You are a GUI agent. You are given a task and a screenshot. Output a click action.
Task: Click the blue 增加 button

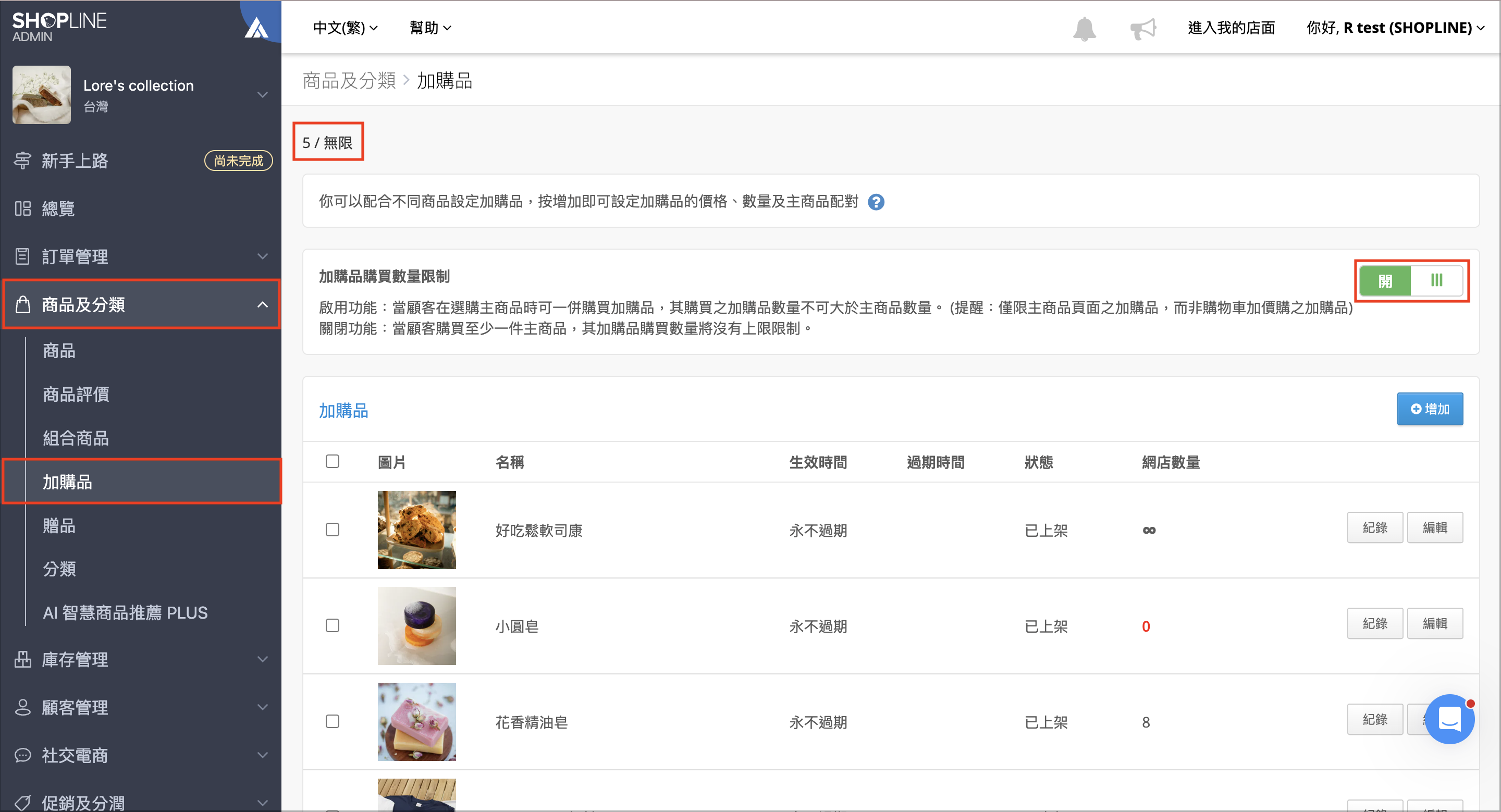[x=1429, y=409]
